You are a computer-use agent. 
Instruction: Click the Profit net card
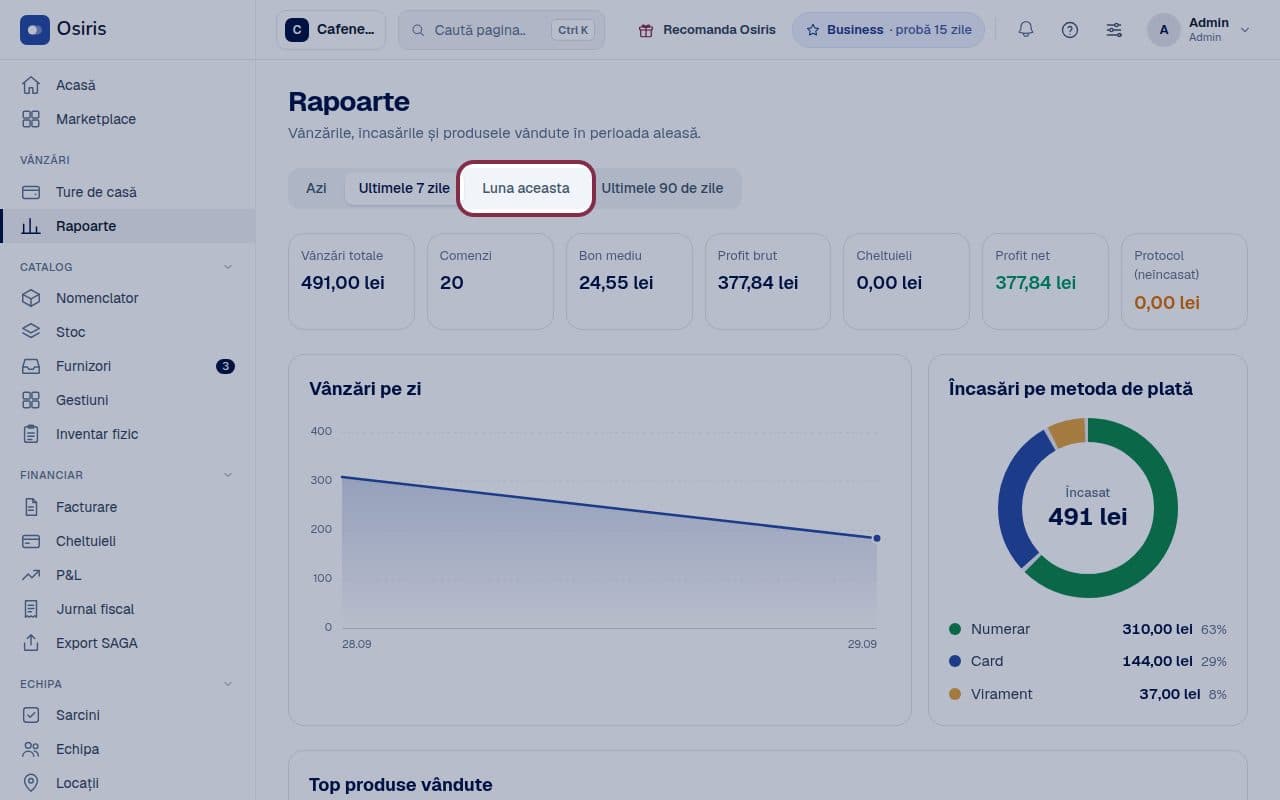point(1045,281)
